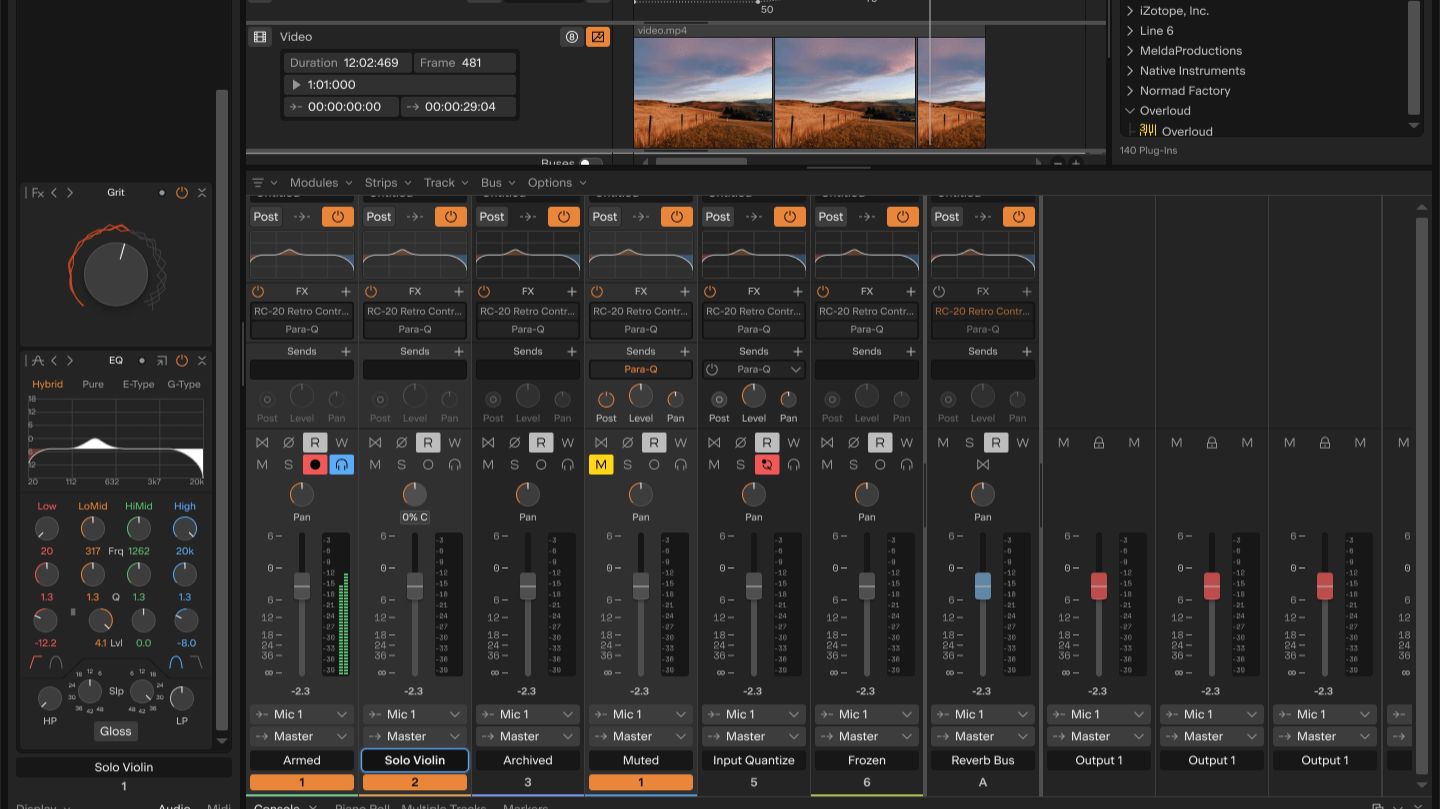This screenshot has width=1440, height=809.
Task: Choose the G-Type EQ mode
Action: (184, 384)
